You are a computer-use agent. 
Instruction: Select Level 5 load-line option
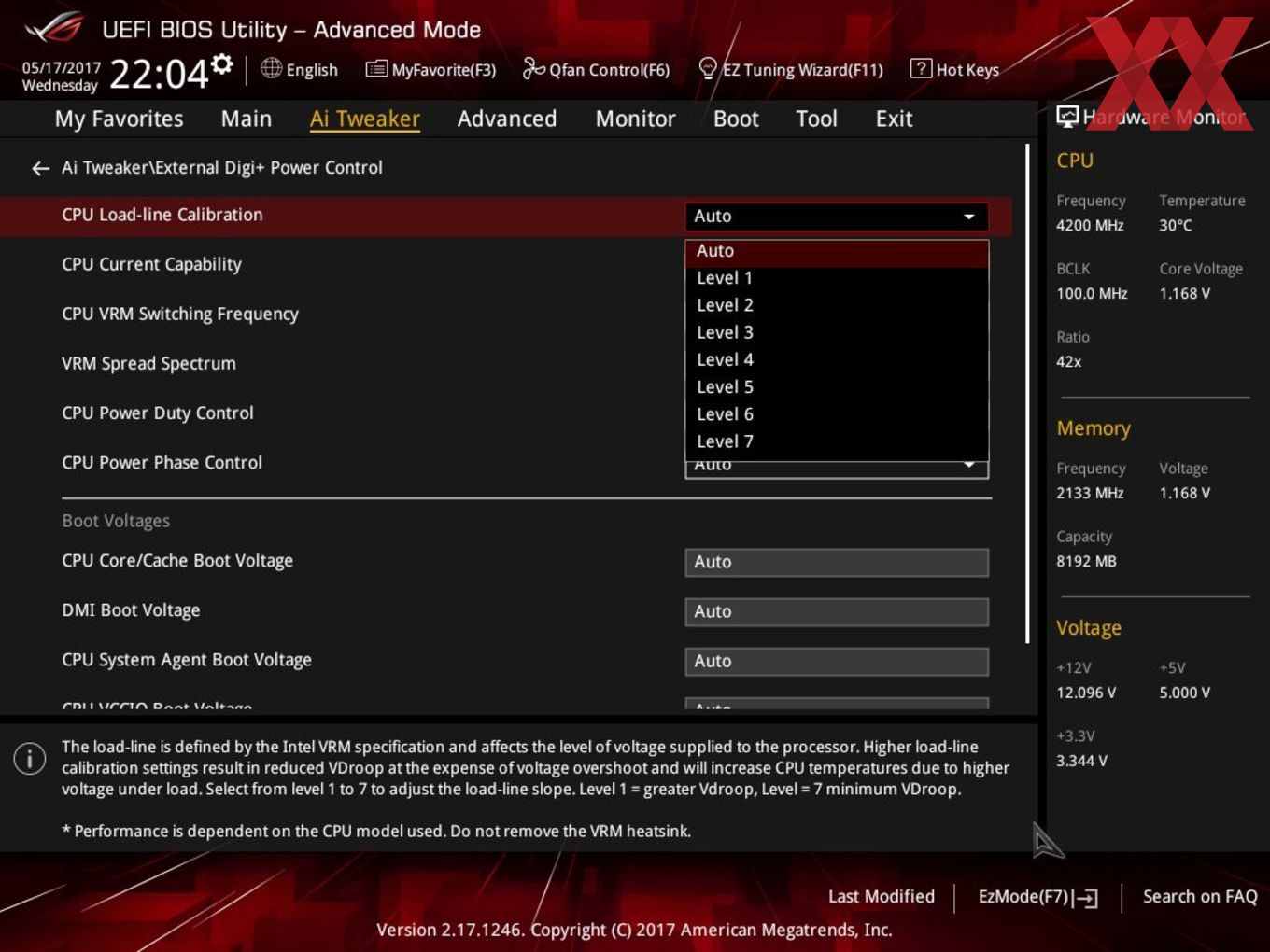coord(837,386)
